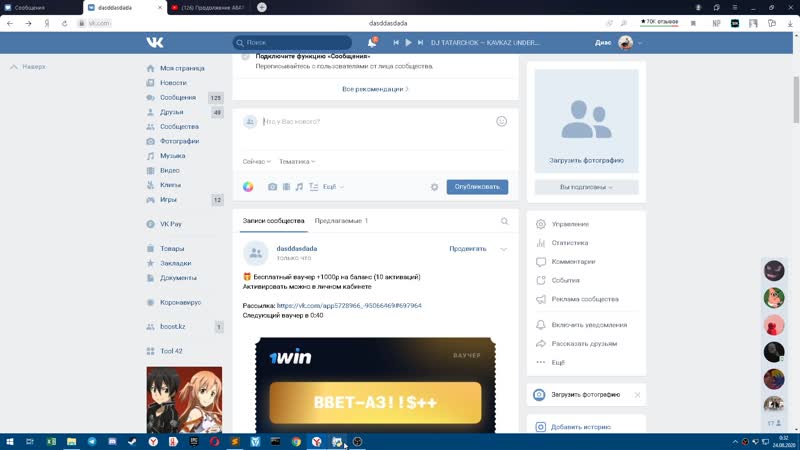Viewport: 800px width, 450px height.
Task: Attach music via the note icon
Action: tap(299, 187)
